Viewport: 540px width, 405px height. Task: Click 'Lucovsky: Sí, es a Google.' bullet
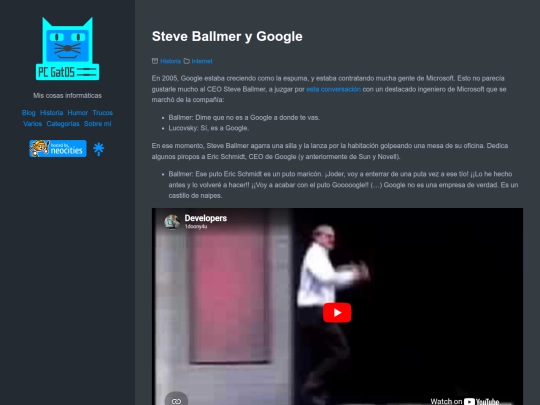pos(209,128)
